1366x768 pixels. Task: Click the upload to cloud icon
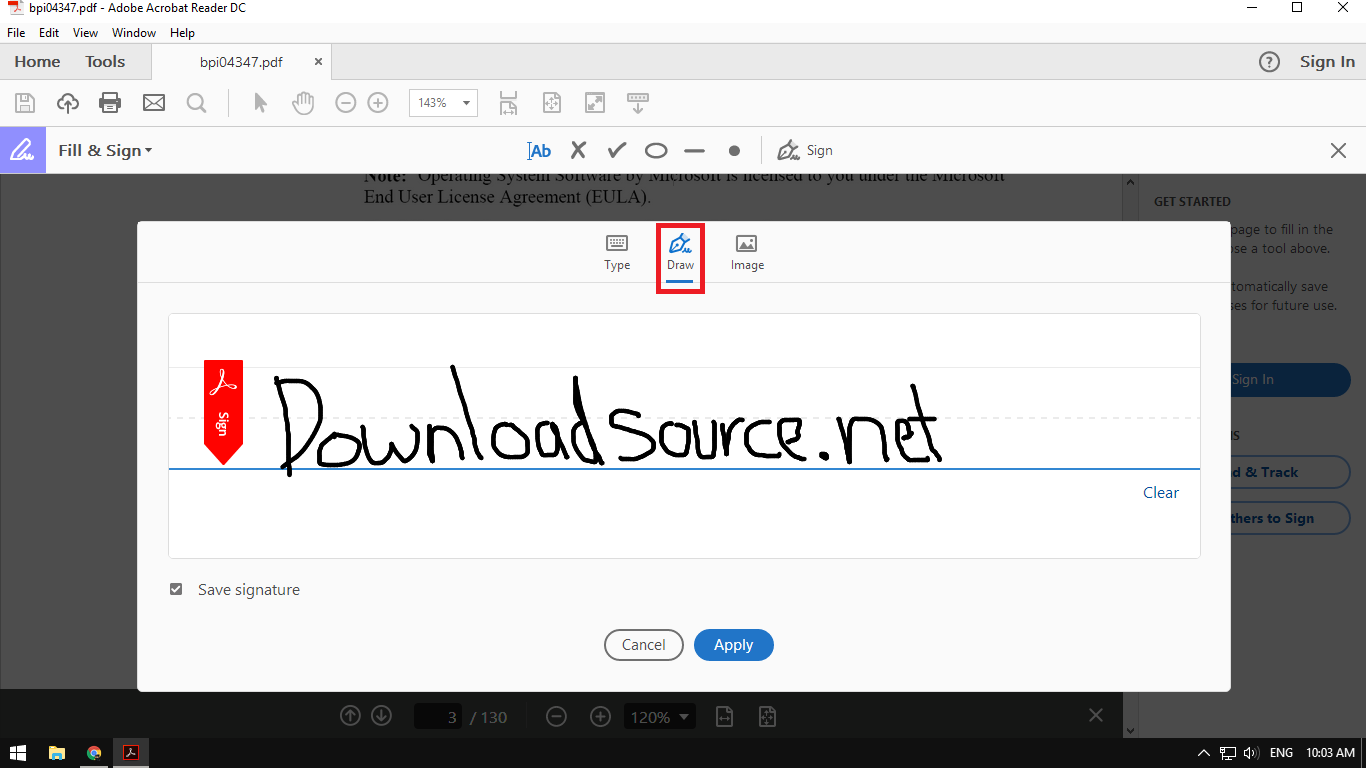pyautogui.click(x=67, y=102)
